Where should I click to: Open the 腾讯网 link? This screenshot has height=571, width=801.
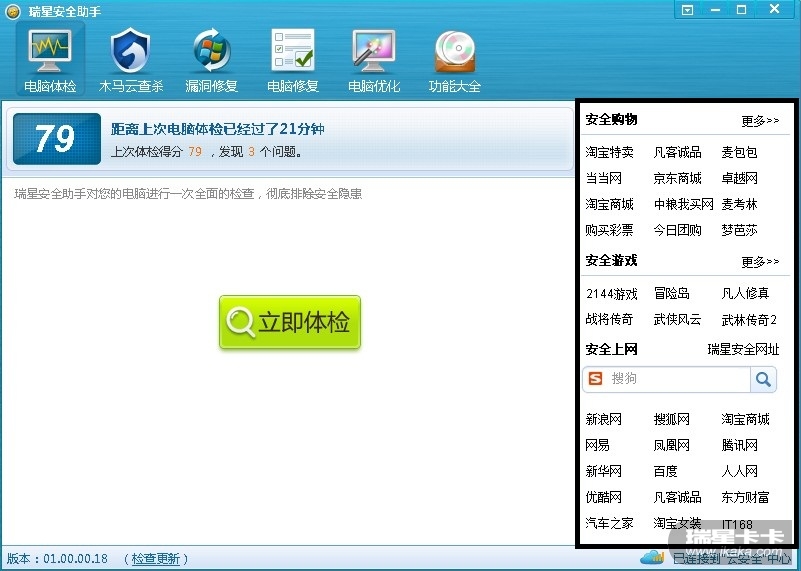tap(739, 445)
